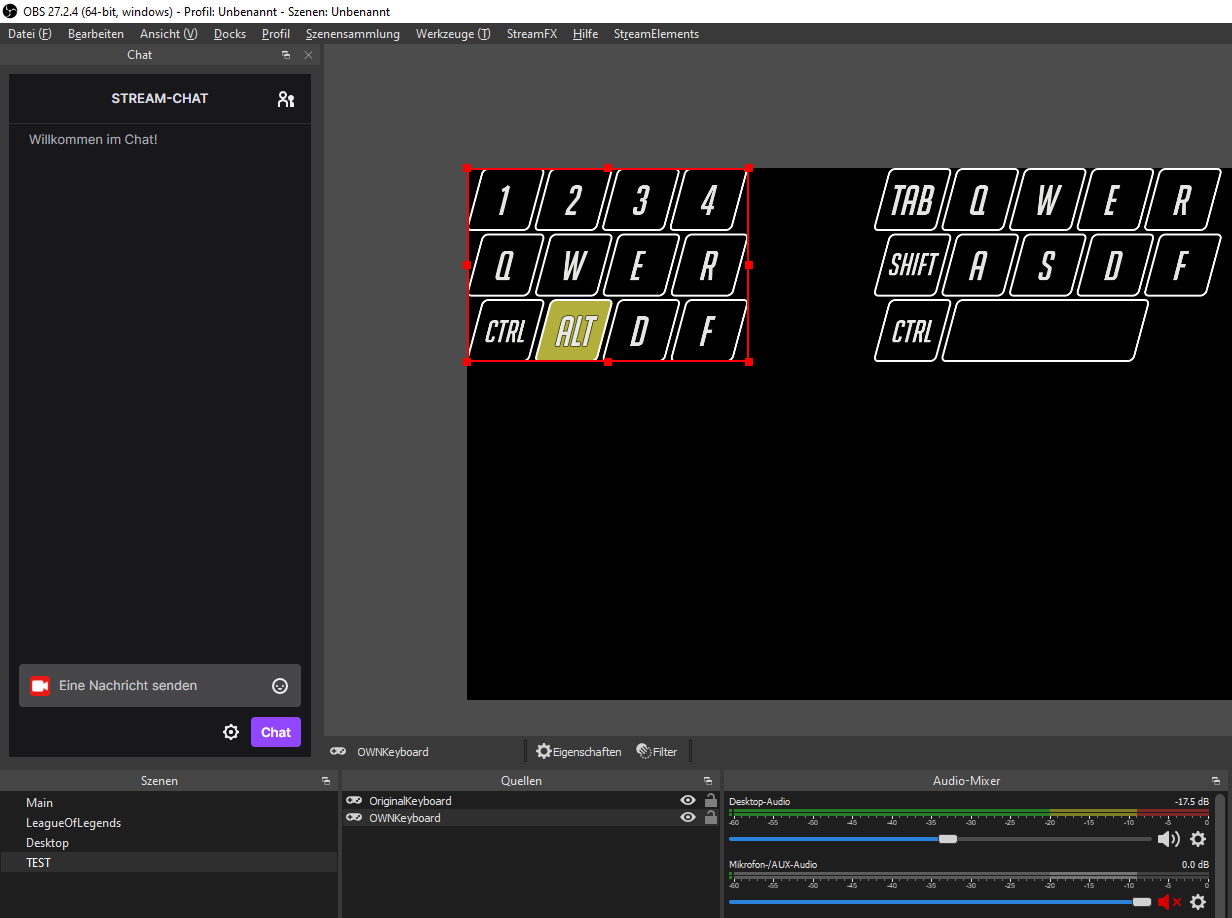Viewport: 1232px width, 918px height.
Task: Unmute the Mikrofon-/AUX-Audio channel
Action: pyautogui.click(x=1168, y=901)
